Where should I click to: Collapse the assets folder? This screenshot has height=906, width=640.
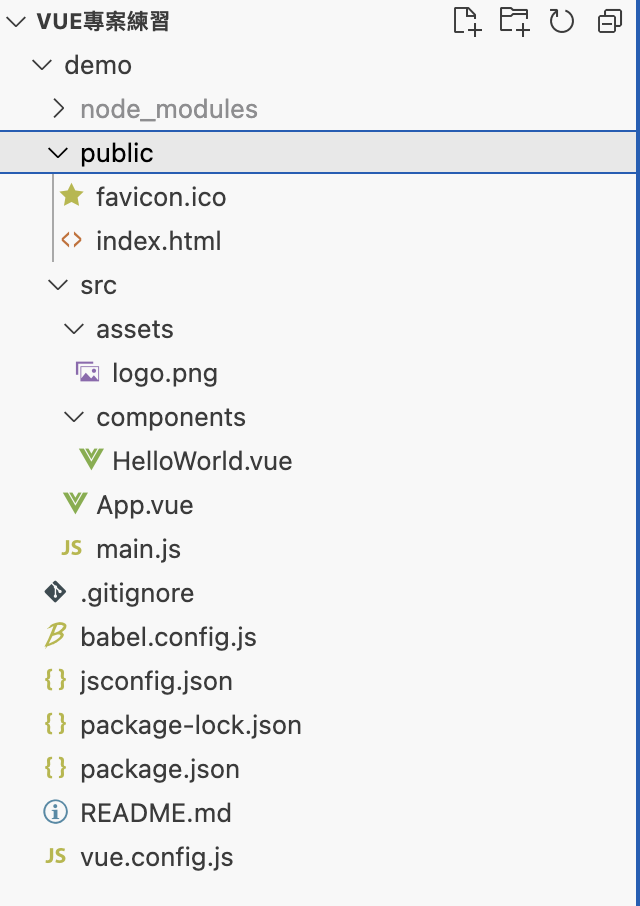(x=73, y=329)
